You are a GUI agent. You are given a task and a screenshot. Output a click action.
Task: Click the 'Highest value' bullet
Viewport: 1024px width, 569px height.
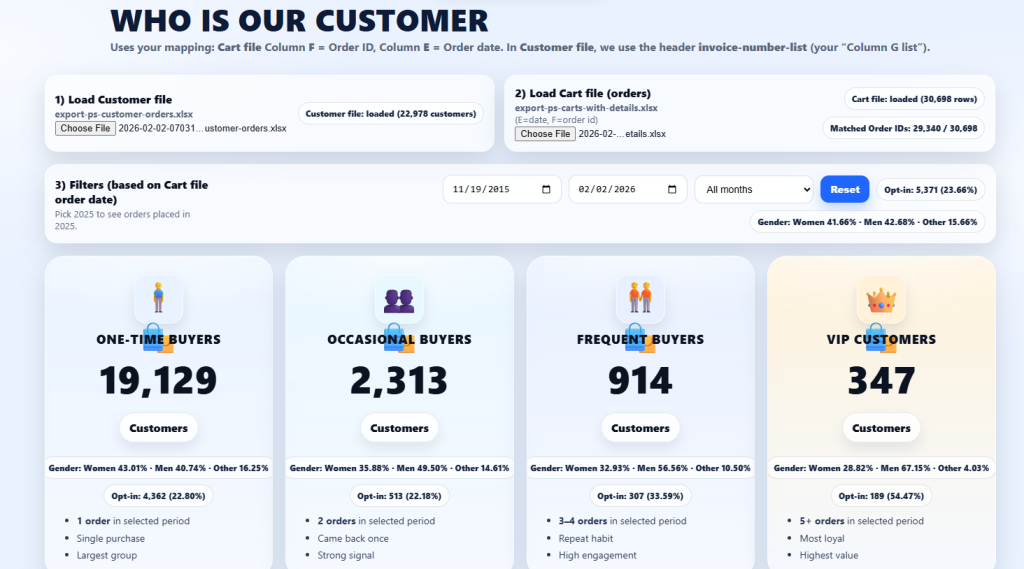pos(829,556)
